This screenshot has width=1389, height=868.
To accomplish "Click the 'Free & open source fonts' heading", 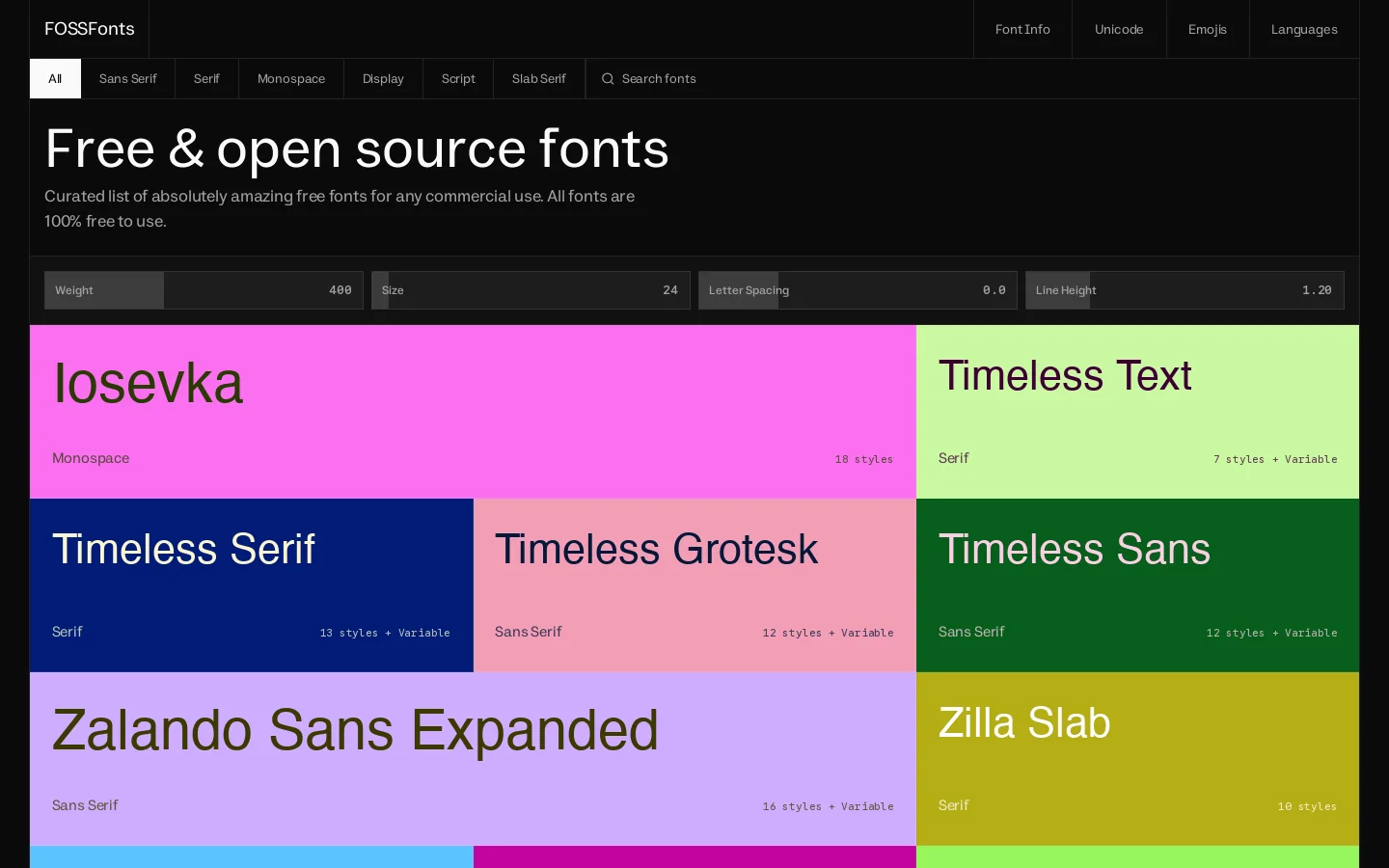I will (x=357, y=149).
